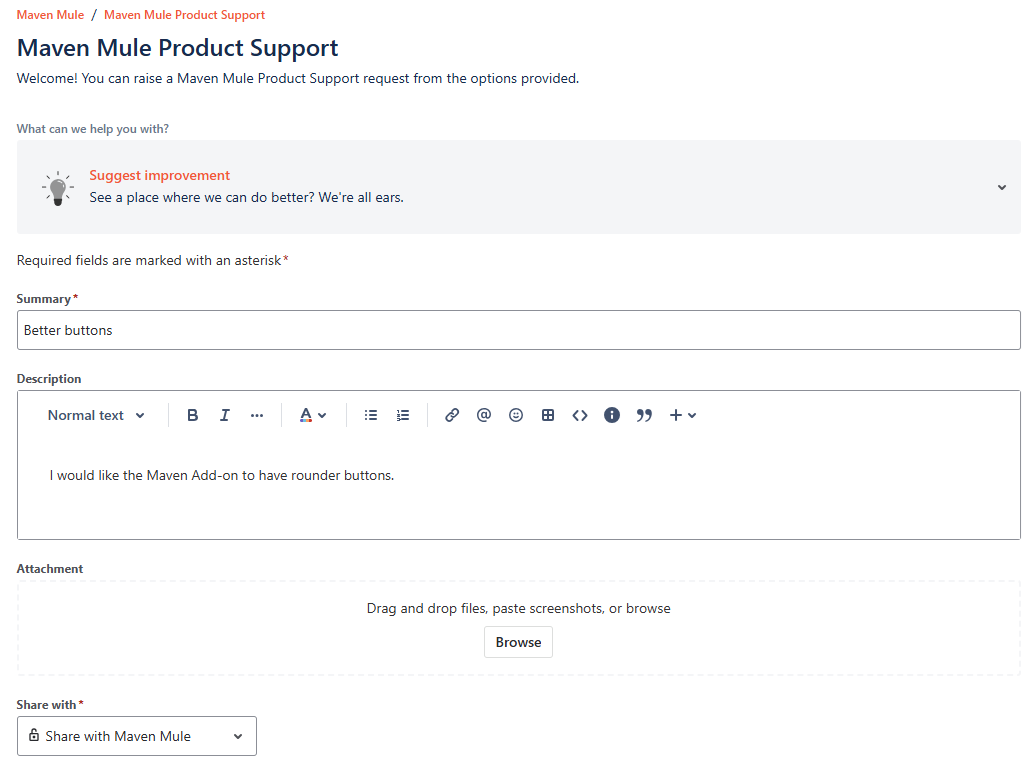Expand the insert plus menu
The width and height of the screenshot is (1034, 760).
pyautogui.click(x=683, y=415)
